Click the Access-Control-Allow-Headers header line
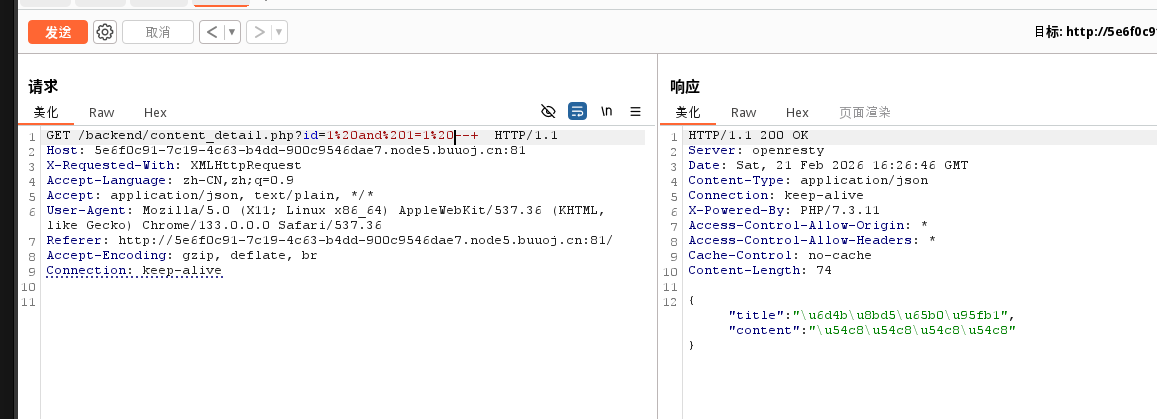This screenshot has height=419, width=1157. pyautogui.click(x=812, y=240)
